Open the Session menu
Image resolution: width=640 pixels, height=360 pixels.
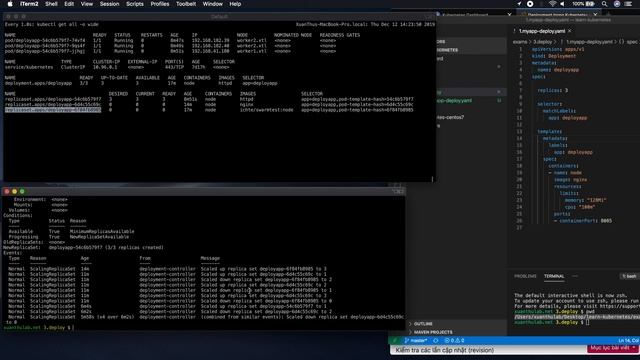coord(109,4)
